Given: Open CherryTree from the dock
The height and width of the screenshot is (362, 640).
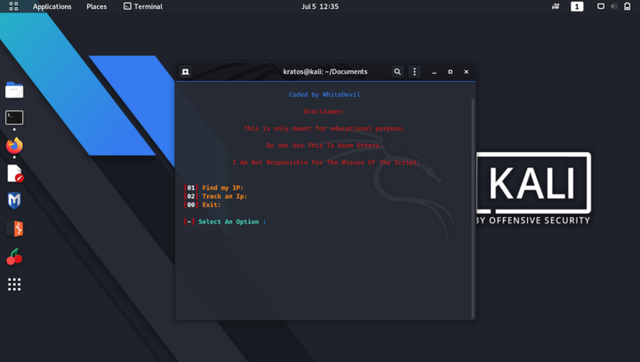Looking at the screenshot, I should coord(14,257).
